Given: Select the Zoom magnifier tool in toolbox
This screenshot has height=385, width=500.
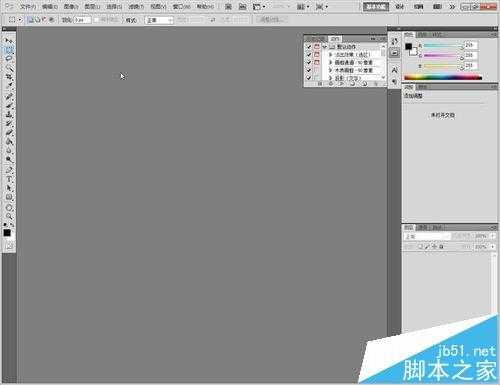Looking at the screenshot, I should 9,216.
